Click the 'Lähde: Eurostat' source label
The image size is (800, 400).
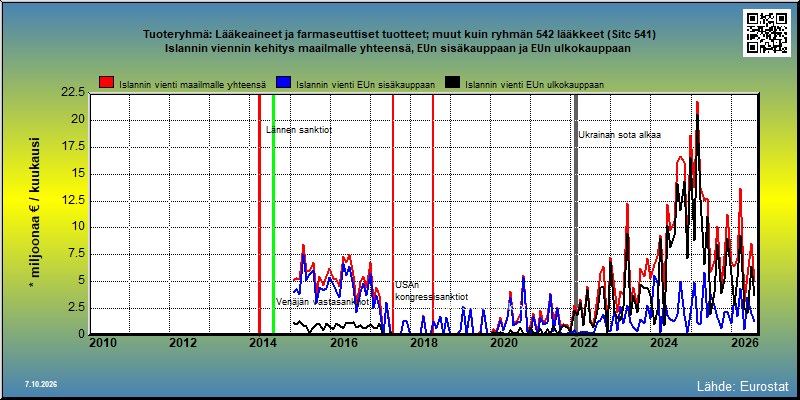click(743, 385)
